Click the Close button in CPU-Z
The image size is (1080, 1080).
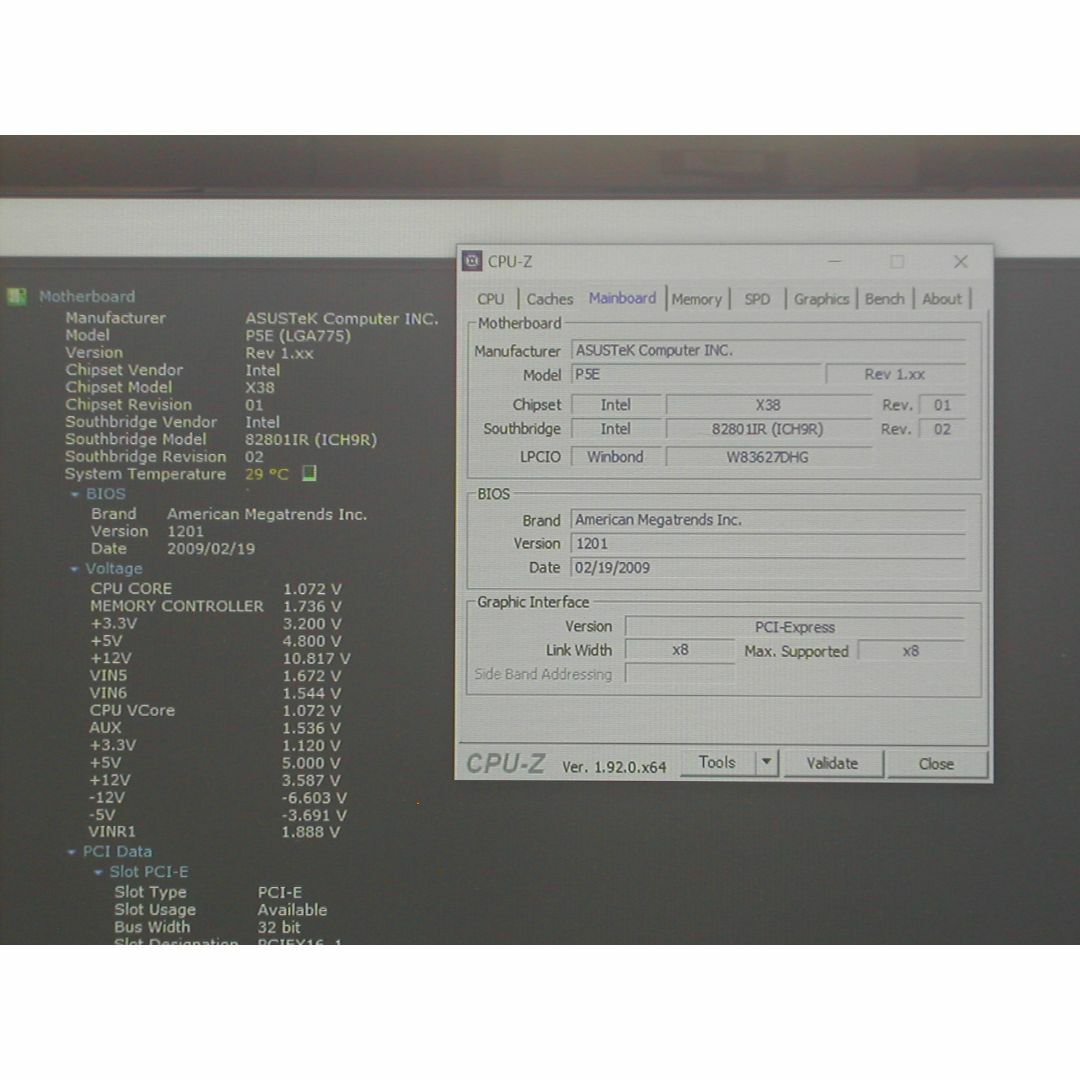pyautogui.click(x=936, y=764)
